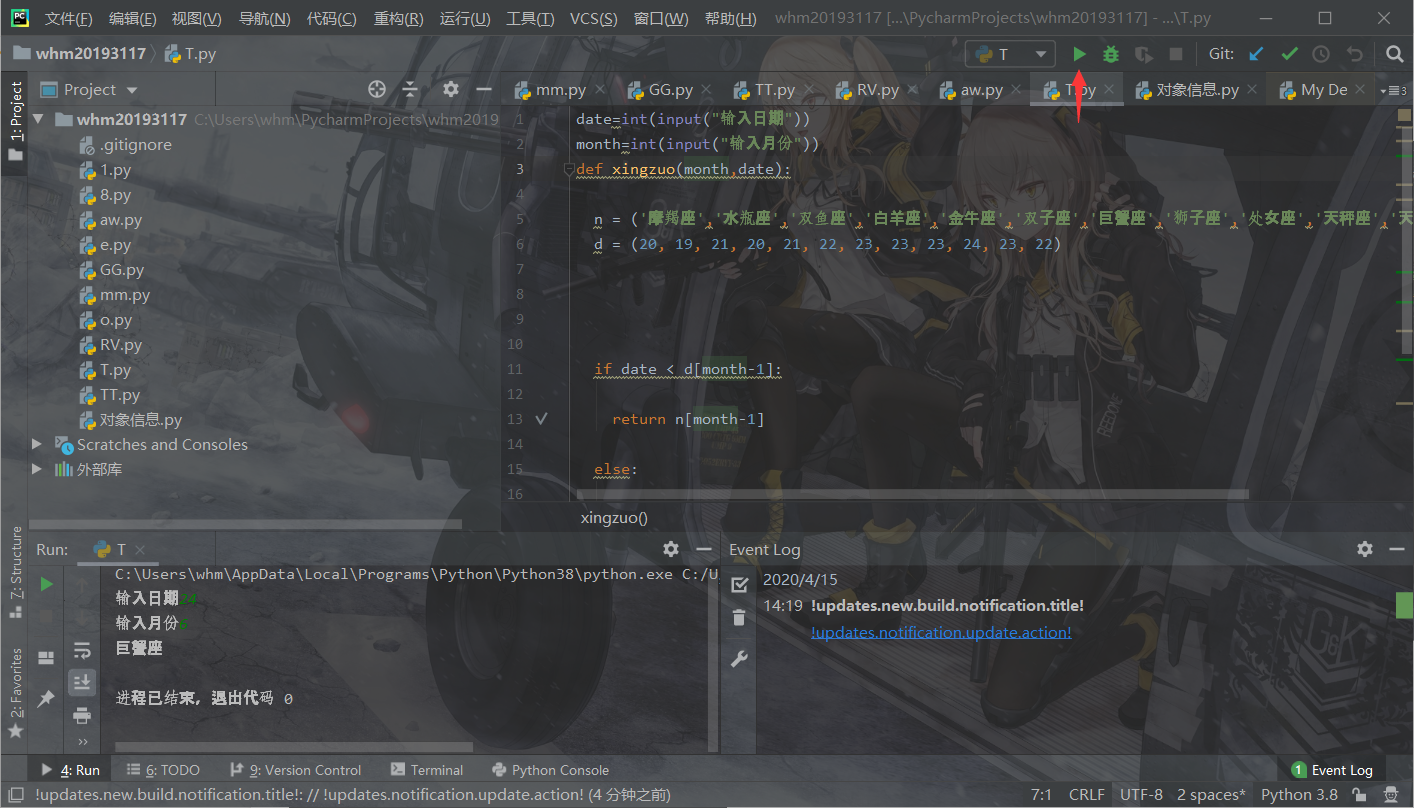The height and width of the screenshot is (808, 1414).
Task: Toggle the 4: Run tool window
Action: [70, 770]
